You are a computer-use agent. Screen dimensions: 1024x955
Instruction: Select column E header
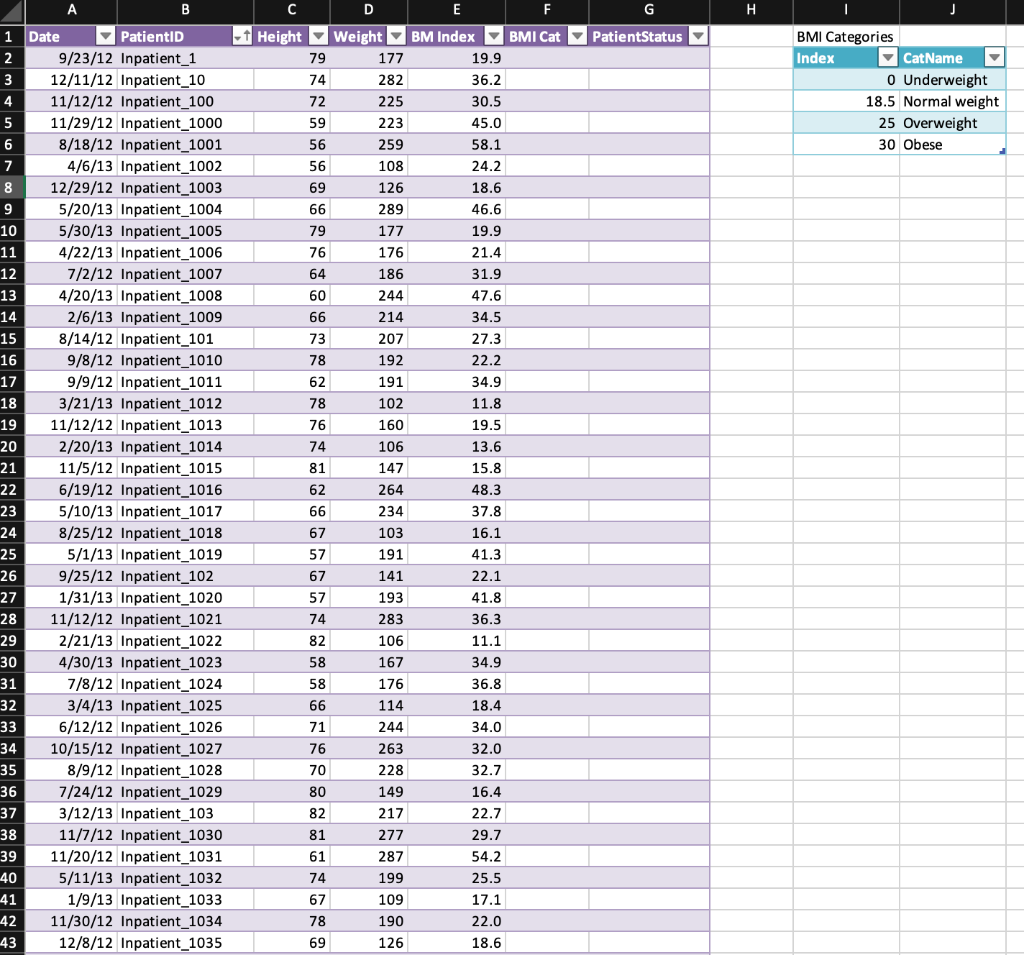[x=456, y=10]
